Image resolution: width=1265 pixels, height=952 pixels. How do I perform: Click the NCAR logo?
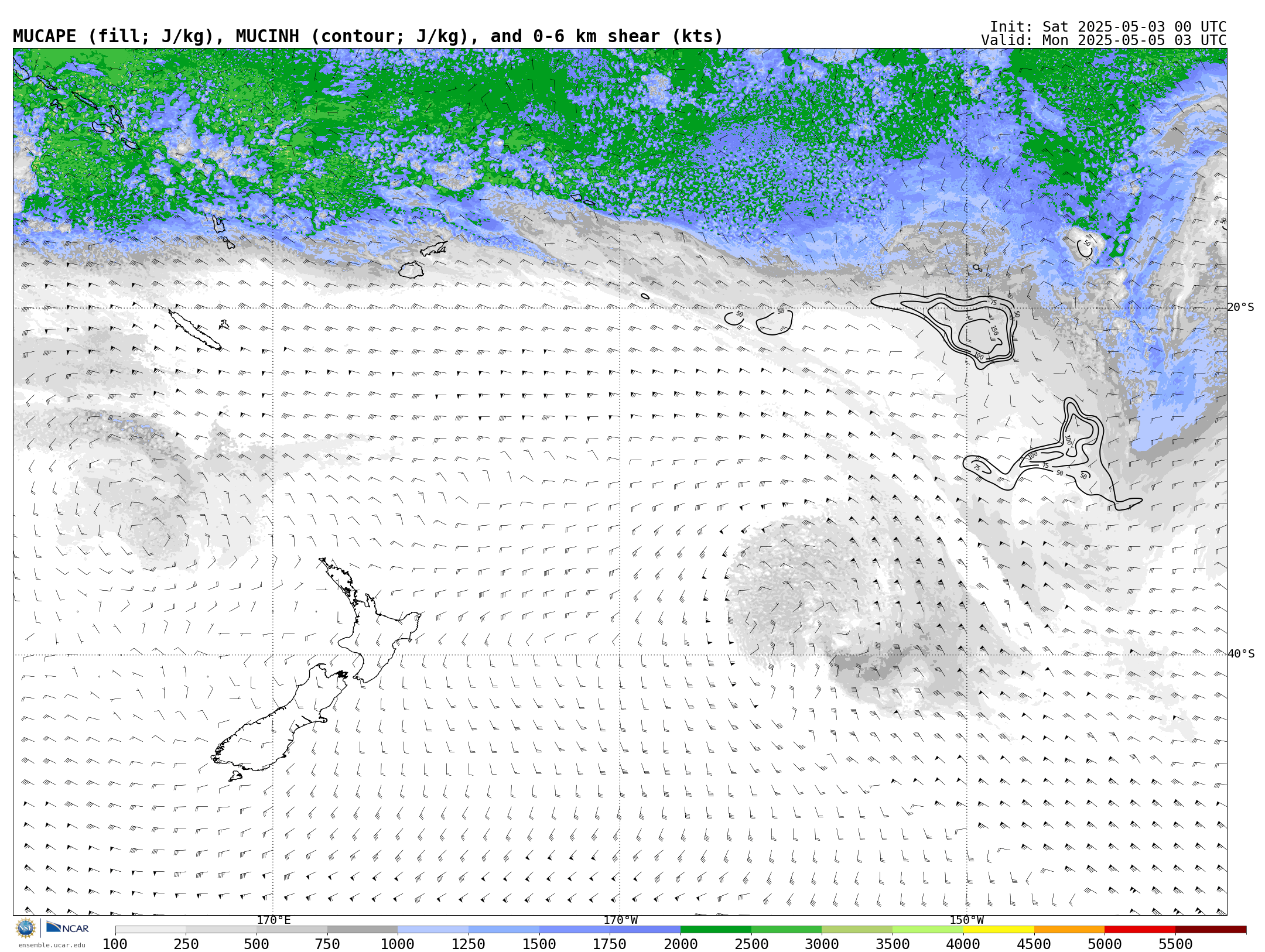(x=67, y=928)
